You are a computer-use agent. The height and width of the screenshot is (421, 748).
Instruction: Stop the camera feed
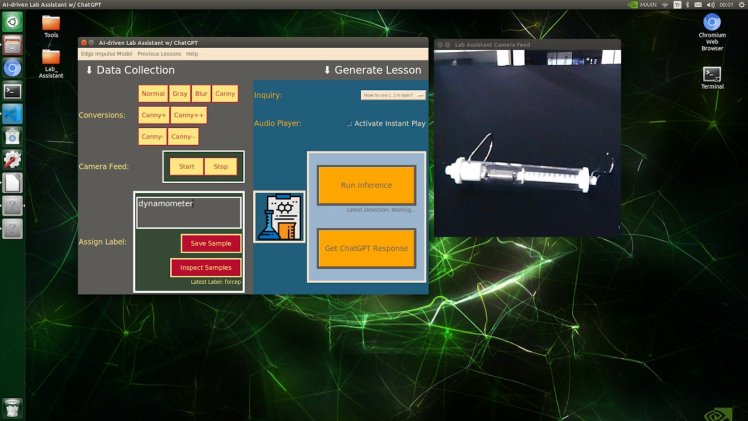[x=221, y=166]
